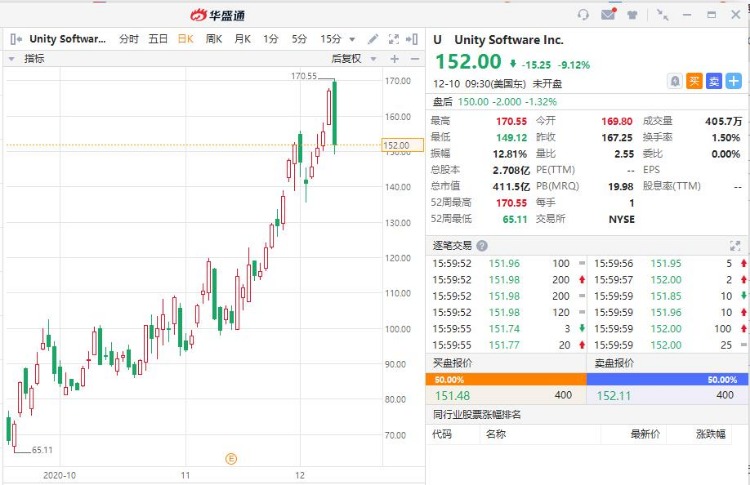
Task: Click the 成交量 volume value 405.7万
Action: [724, 121]
